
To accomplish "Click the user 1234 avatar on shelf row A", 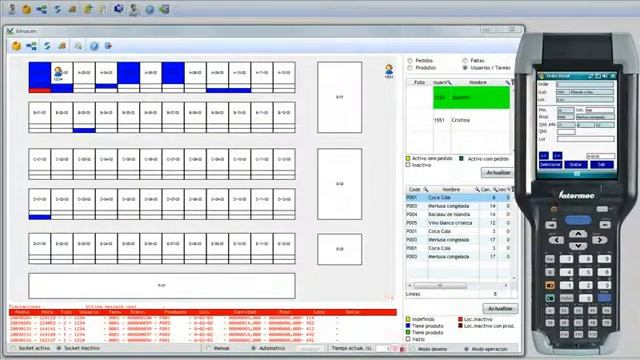I will coord(58,72).
